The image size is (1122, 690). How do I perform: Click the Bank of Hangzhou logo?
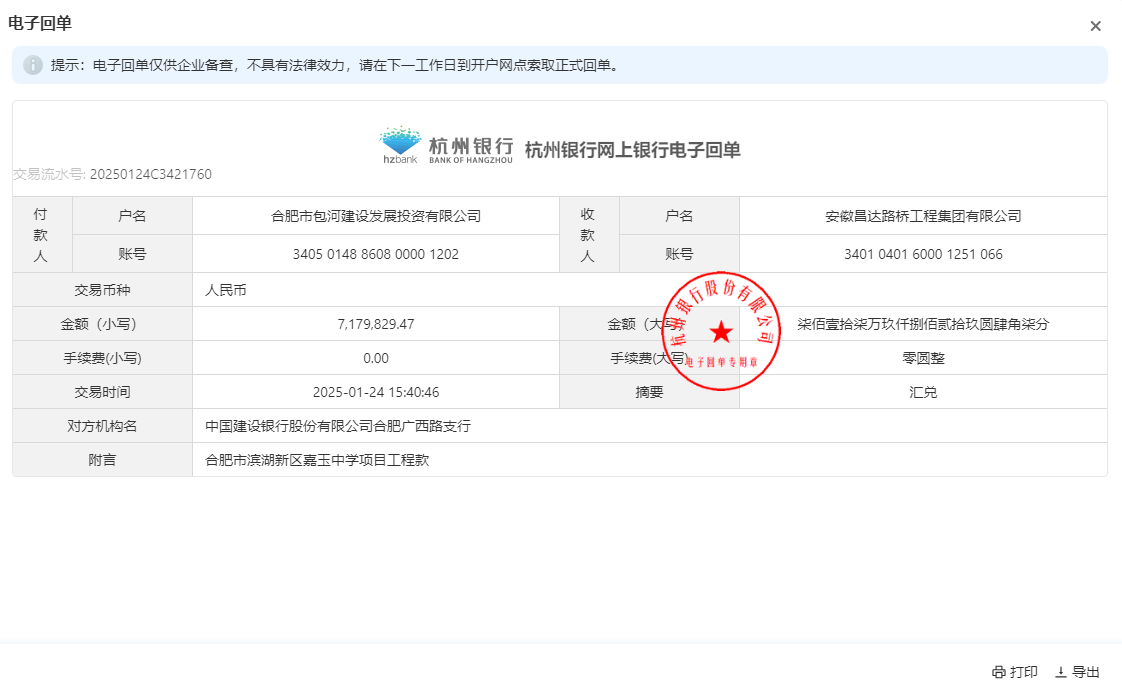pos(446,146)
